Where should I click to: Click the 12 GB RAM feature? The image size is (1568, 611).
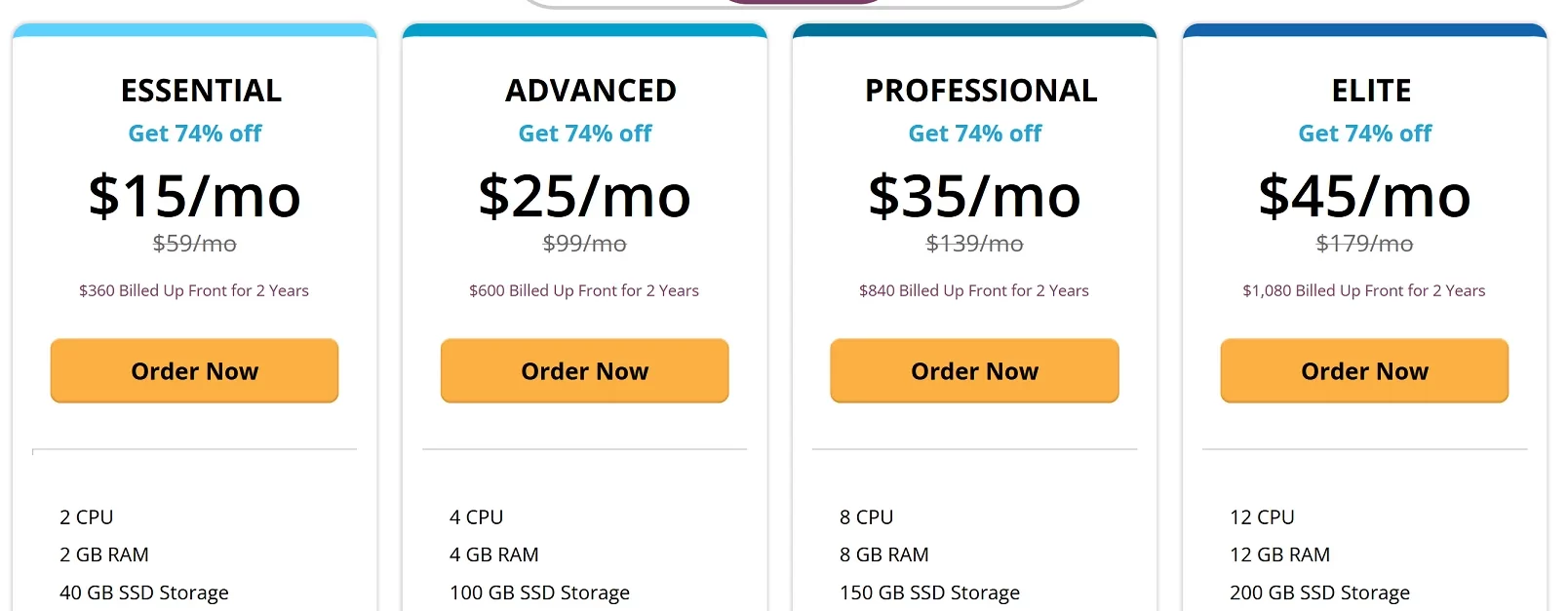[1279, 554]
